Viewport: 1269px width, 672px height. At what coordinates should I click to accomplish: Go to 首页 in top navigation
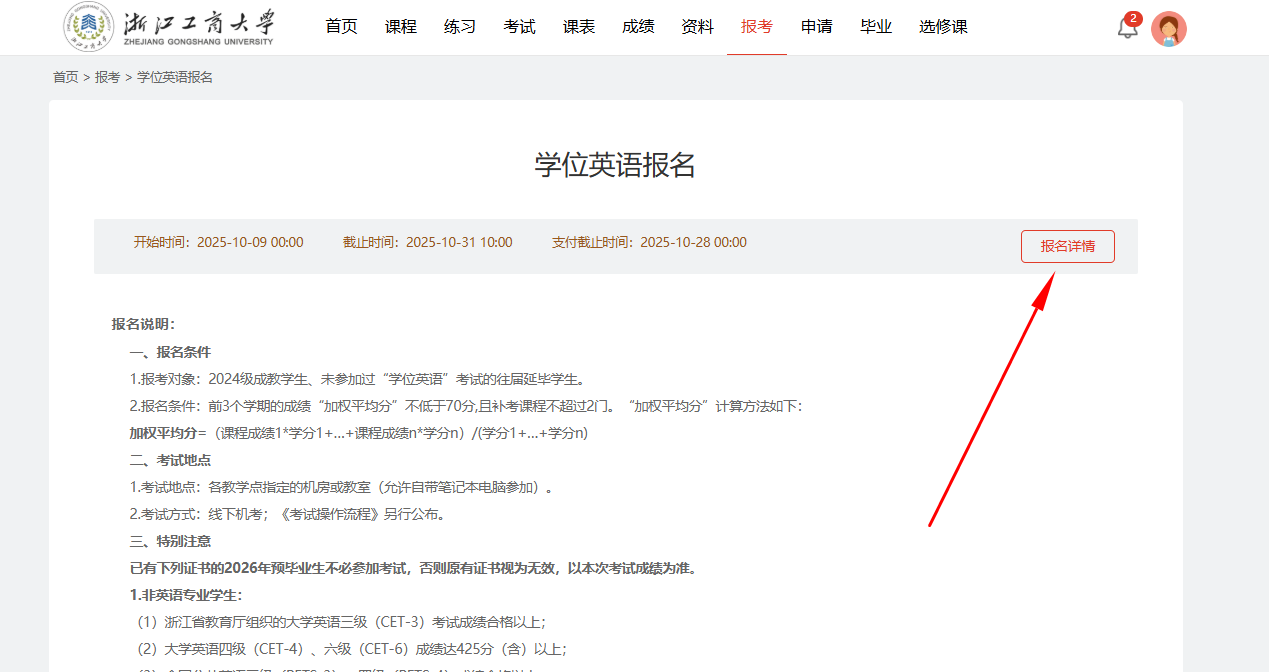(x=341, y=27)
